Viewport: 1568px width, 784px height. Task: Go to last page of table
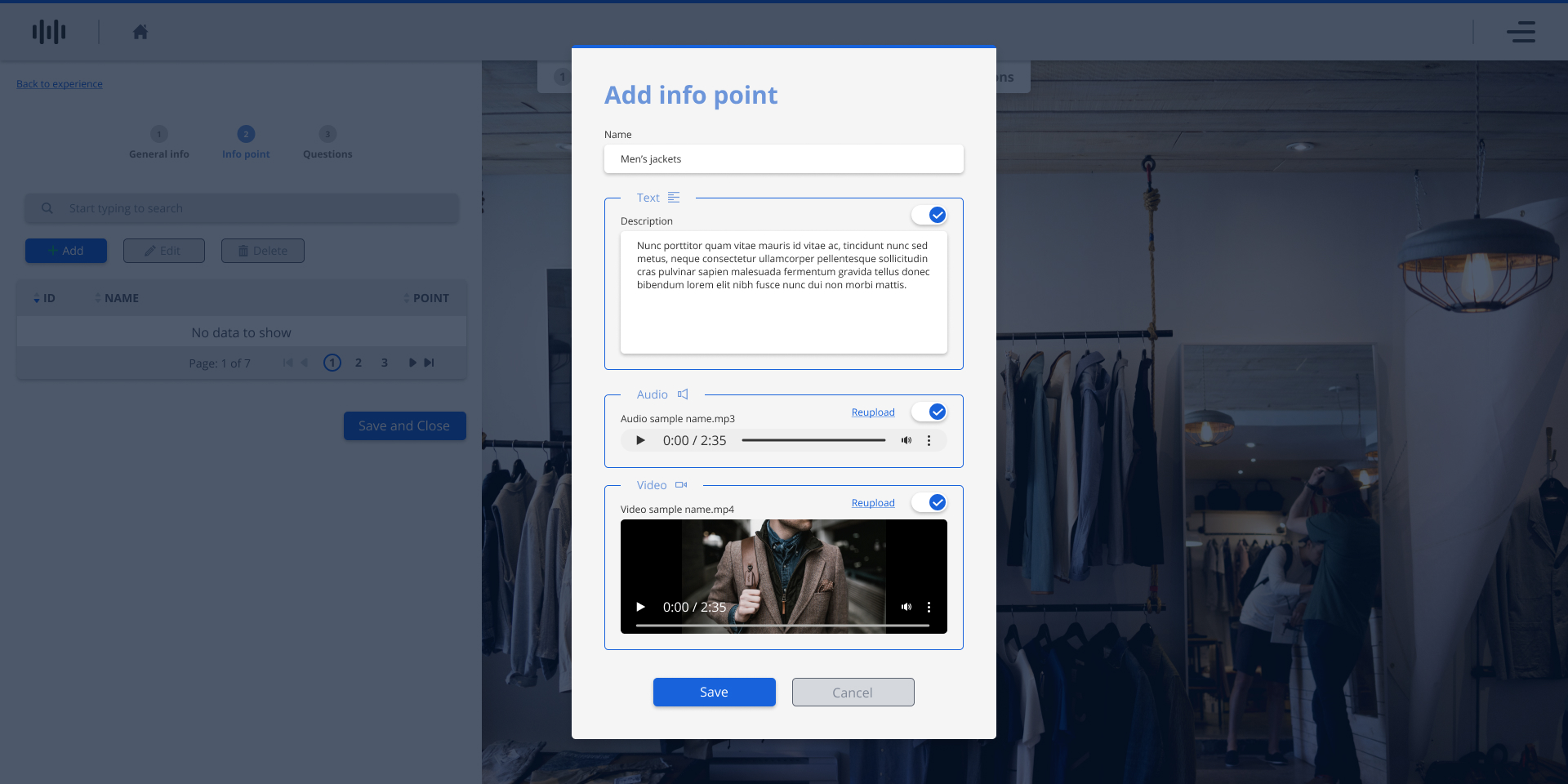(x=429, y=363)
